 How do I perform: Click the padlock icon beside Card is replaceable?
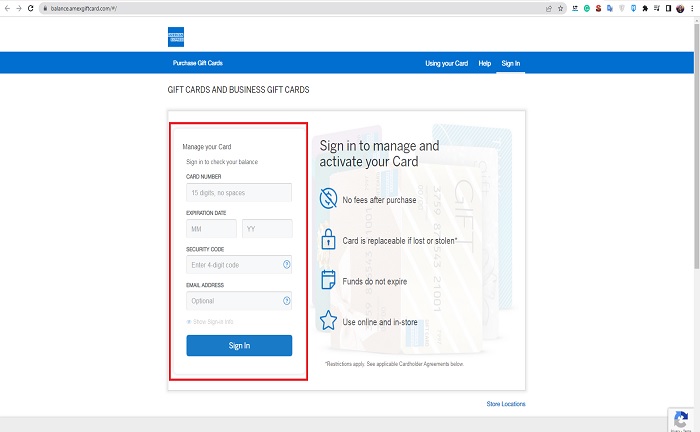coord(328,239)
